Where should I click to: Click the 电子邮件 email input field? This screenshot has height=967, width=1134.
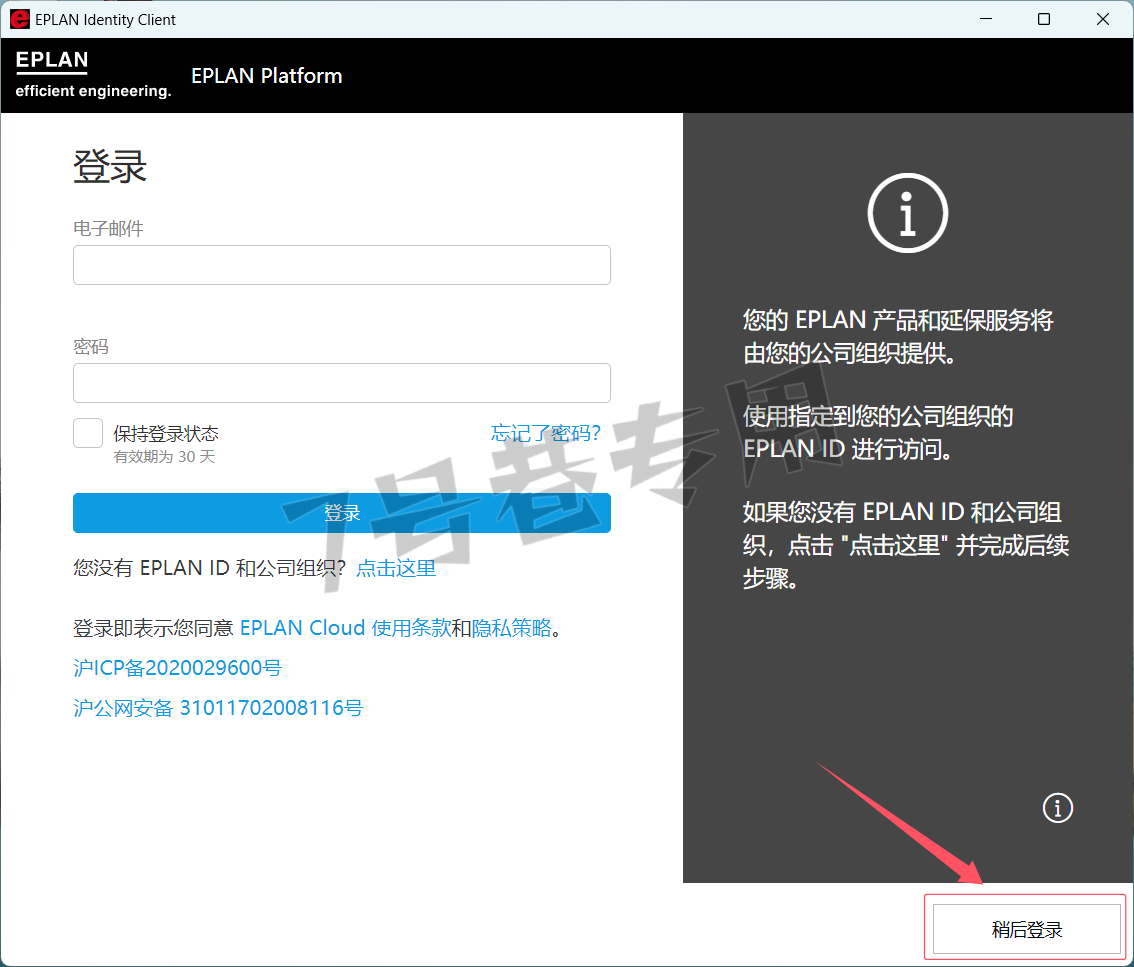341,265
